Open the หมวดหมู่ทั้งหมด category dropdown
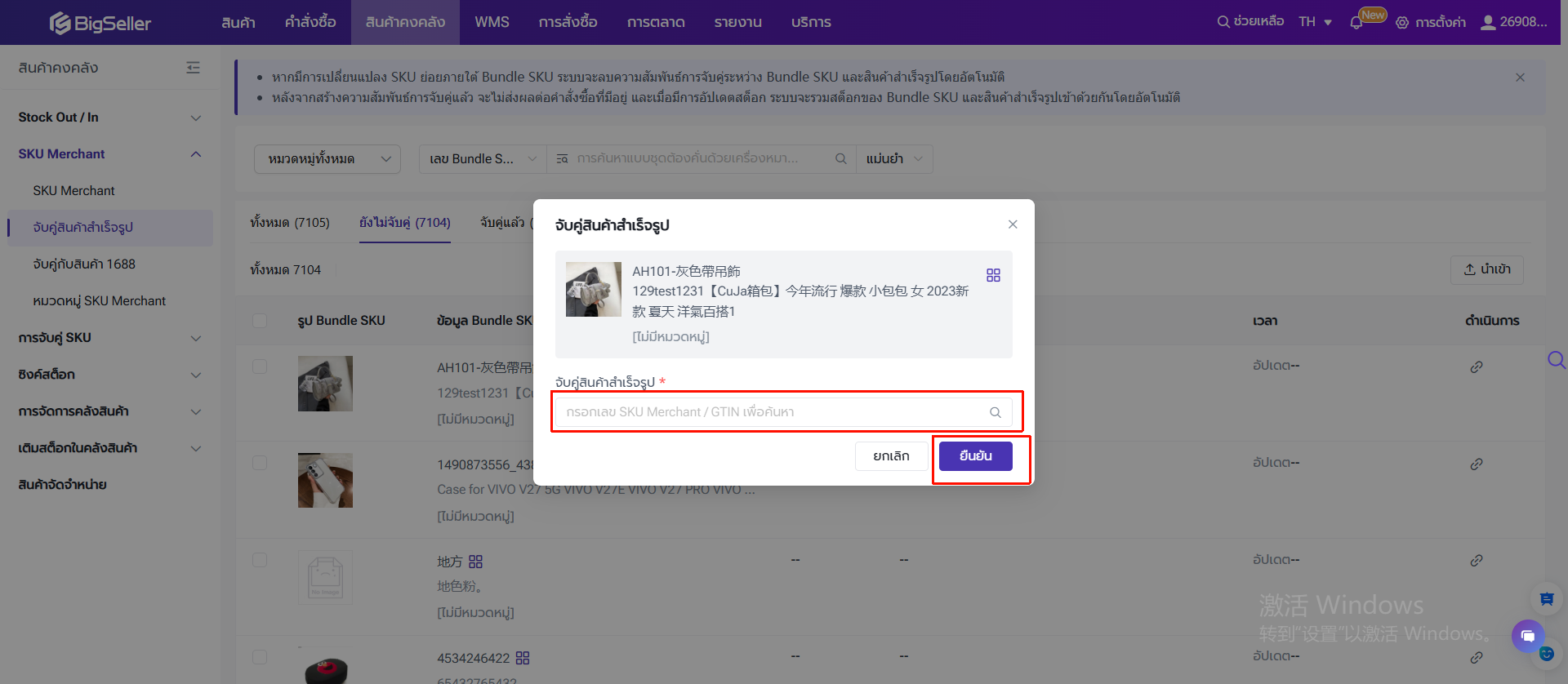The width and height of the screenshot is (1568, 684). click(x=327, y=159)
